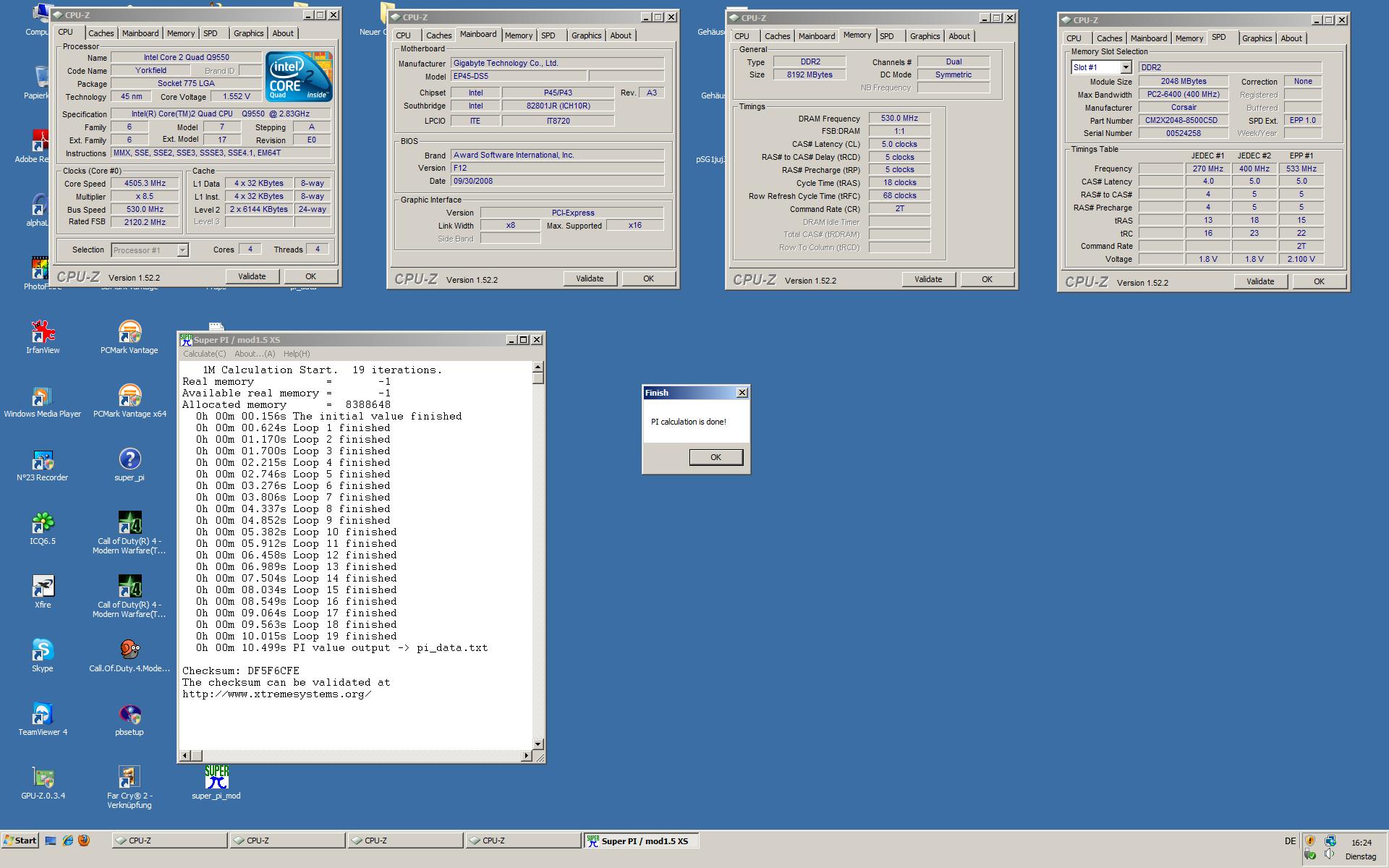The height and width of the screenshot is (868, 1389).
Task: Click the Super PI taskbar button
Action: [641, 841]
